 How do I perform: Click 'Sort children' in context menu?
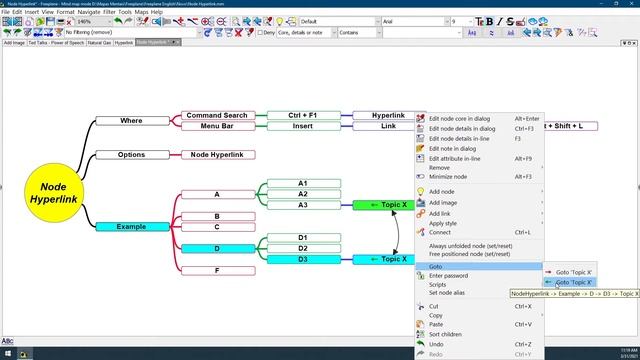(x=480, y=334)
